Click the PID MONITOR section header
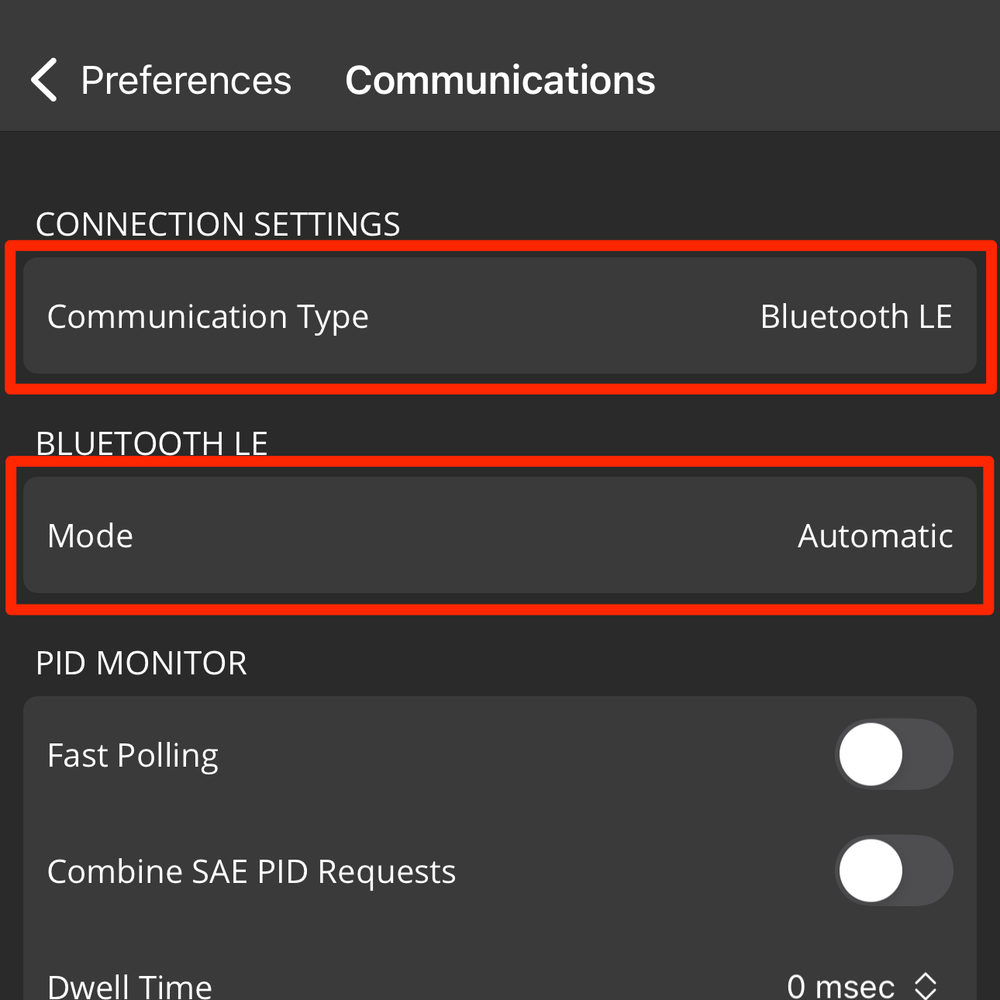The height and width of the screenshot is (1000, 1000). [x=141, y=663]
